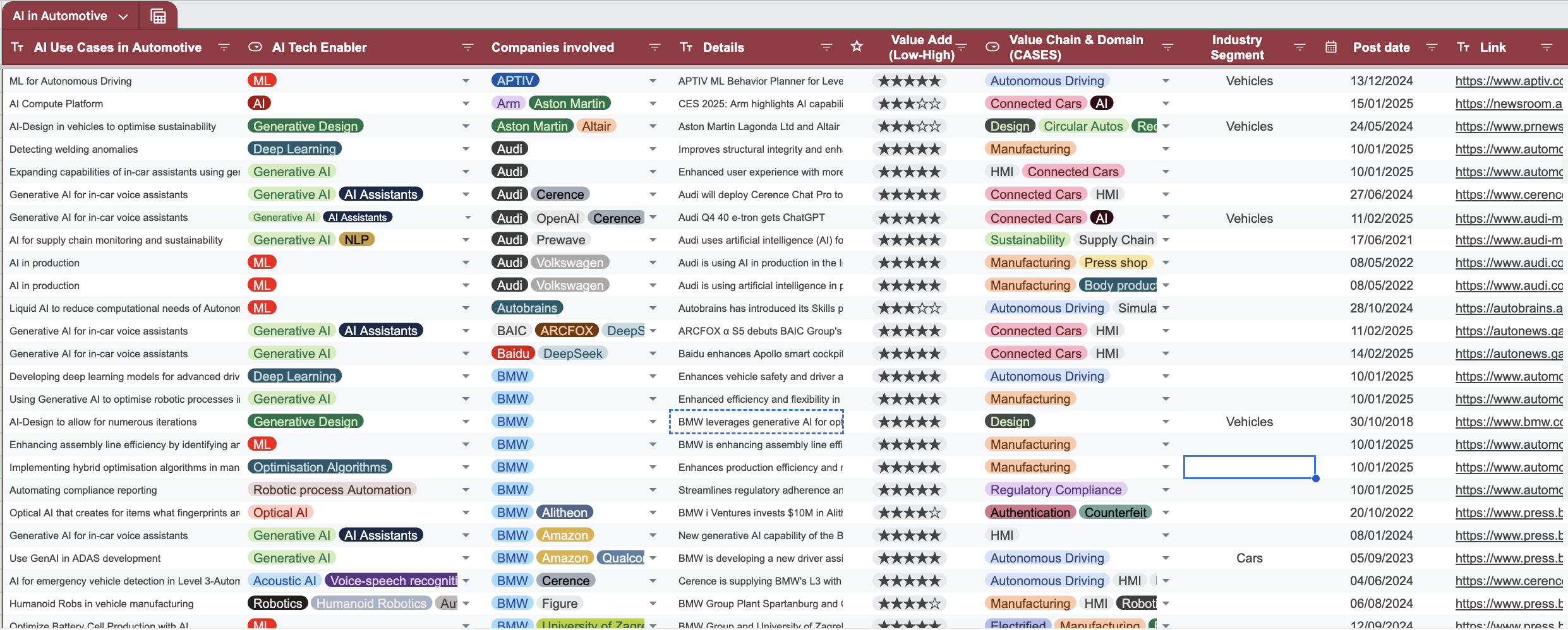Image resolution: width=1568 pixels, height=630 pixels.
Task: Click the filter icon in AI Tech Enabler header
Action: (x=467, y=47)
